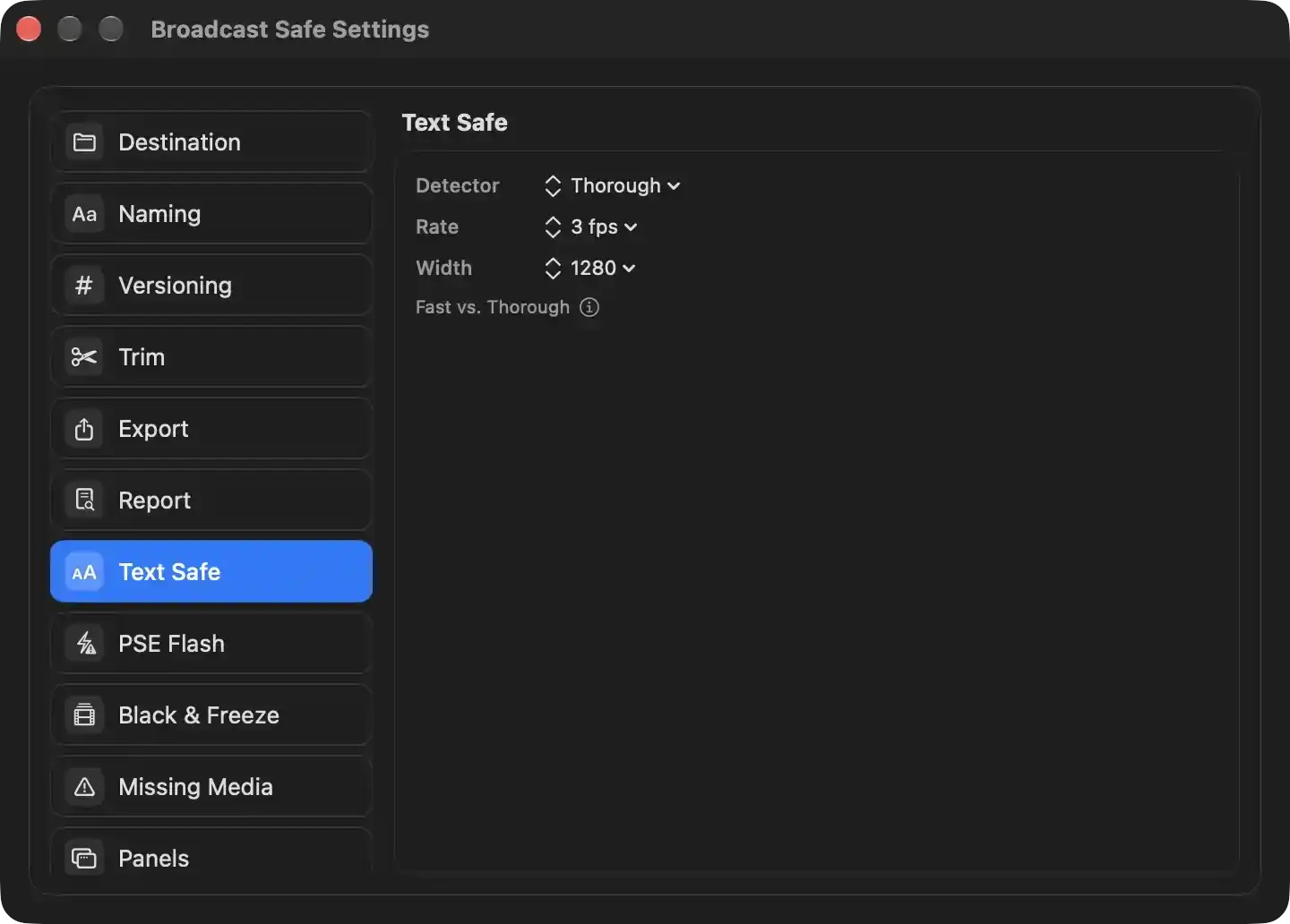
Task: Click the 'Width' label
Action: [444, 268]
